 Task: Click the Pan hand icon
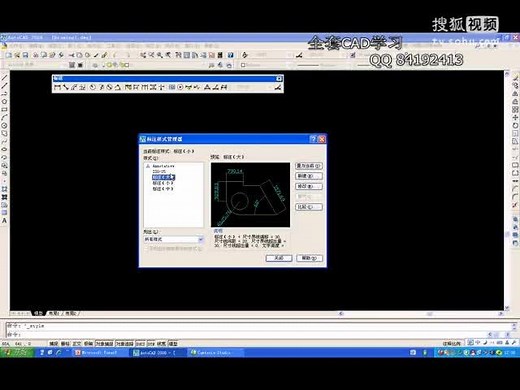pos(143,55)
